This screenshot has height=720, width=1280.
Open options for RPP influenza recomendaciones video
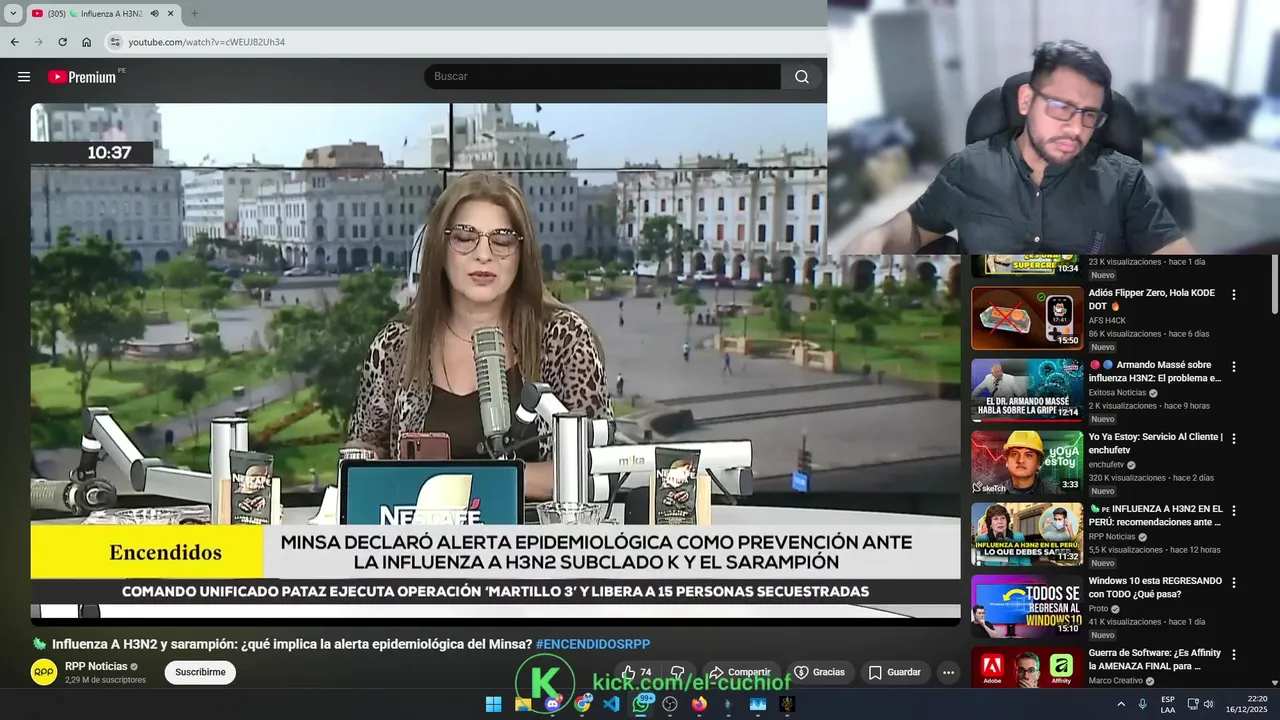coord(1234,510)
